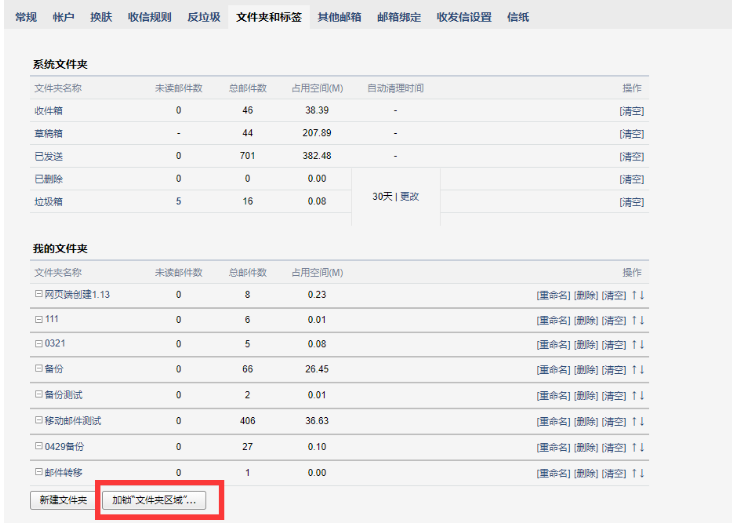
Task: Collapse the 备份 folder node
Action: (x=39, y=370)
